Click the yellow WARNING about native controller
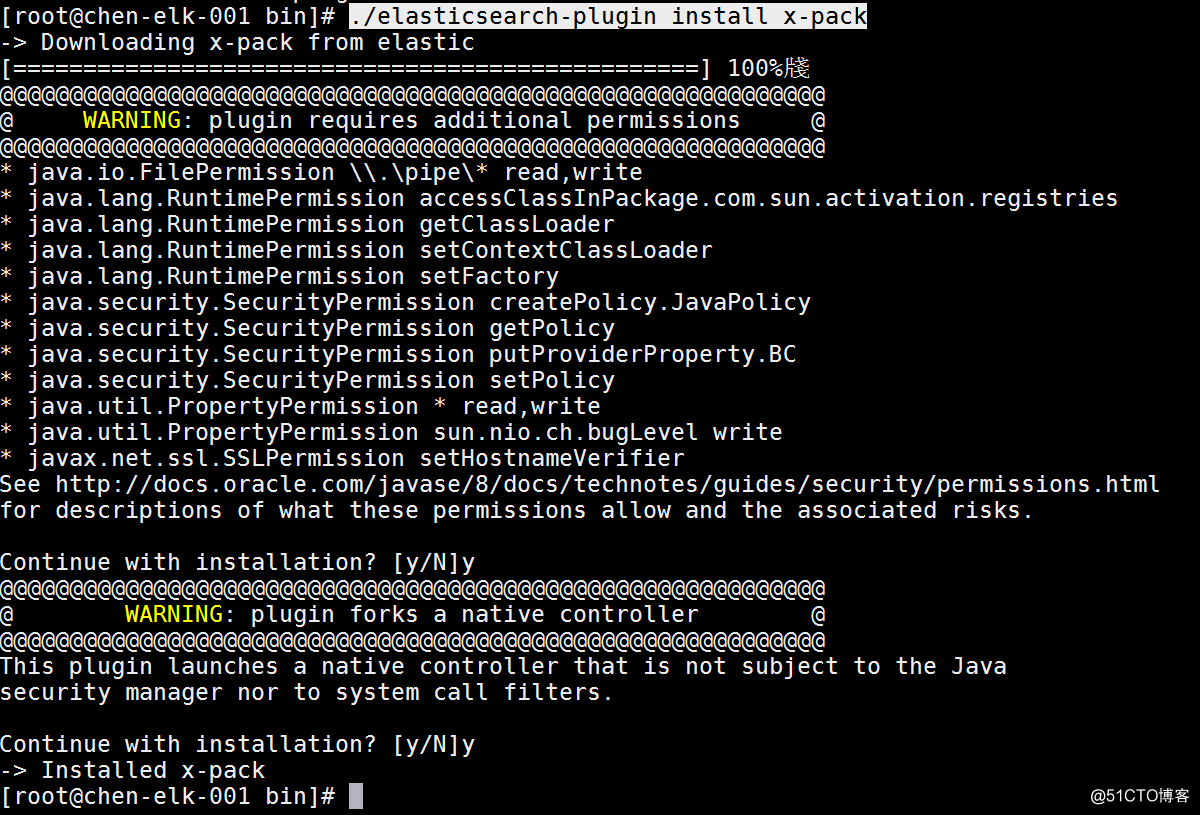The image size is (1200, 815). point(174,615)
